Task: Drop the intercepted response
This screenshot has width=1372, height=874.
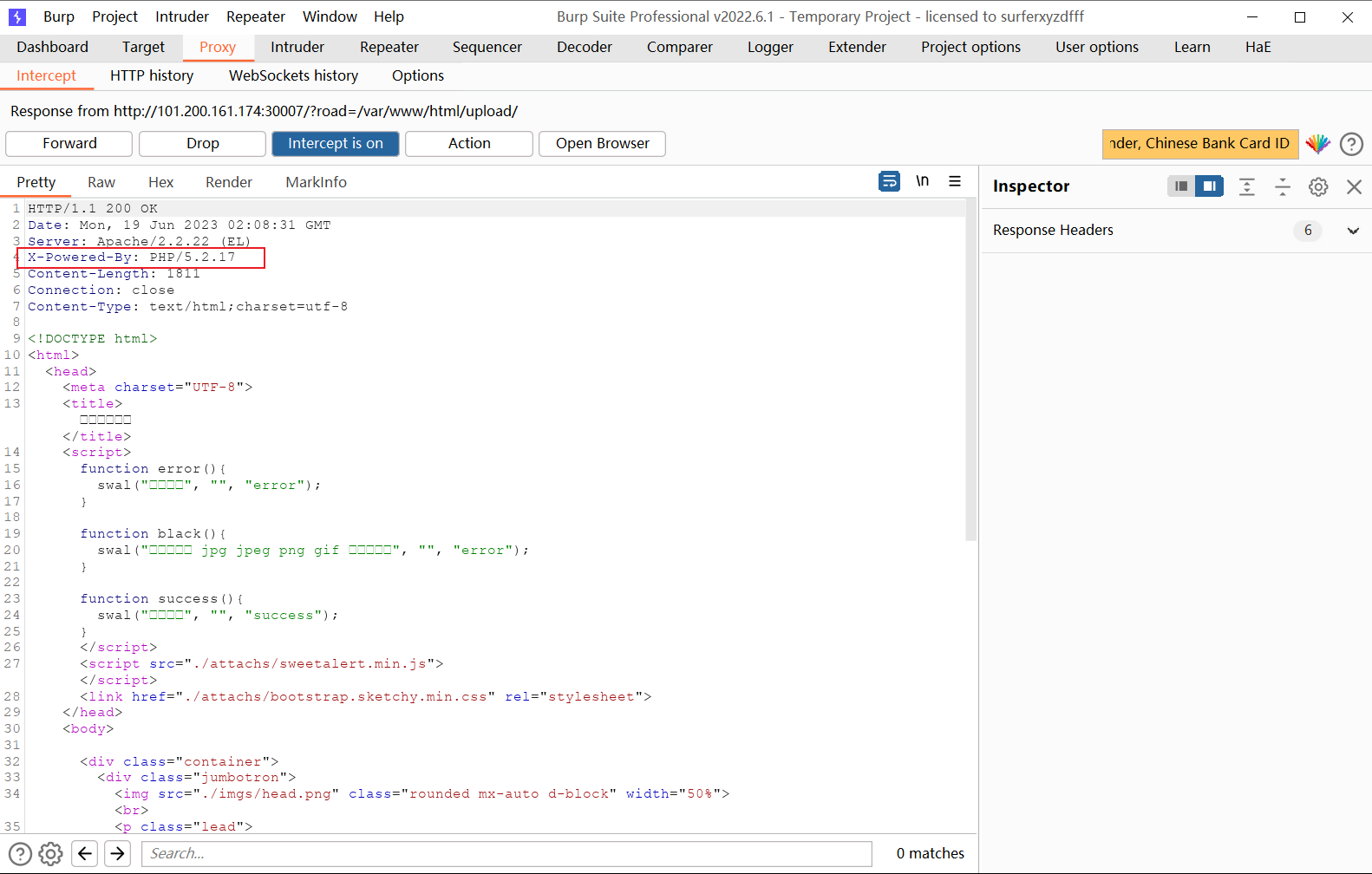Action: (x=203, y=144)
